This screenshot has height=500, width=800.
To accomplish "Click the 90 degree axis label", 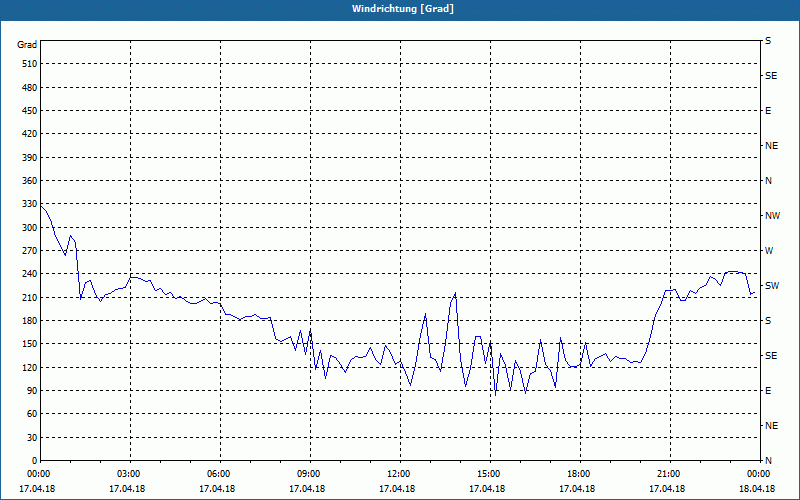I will [32, 391].
